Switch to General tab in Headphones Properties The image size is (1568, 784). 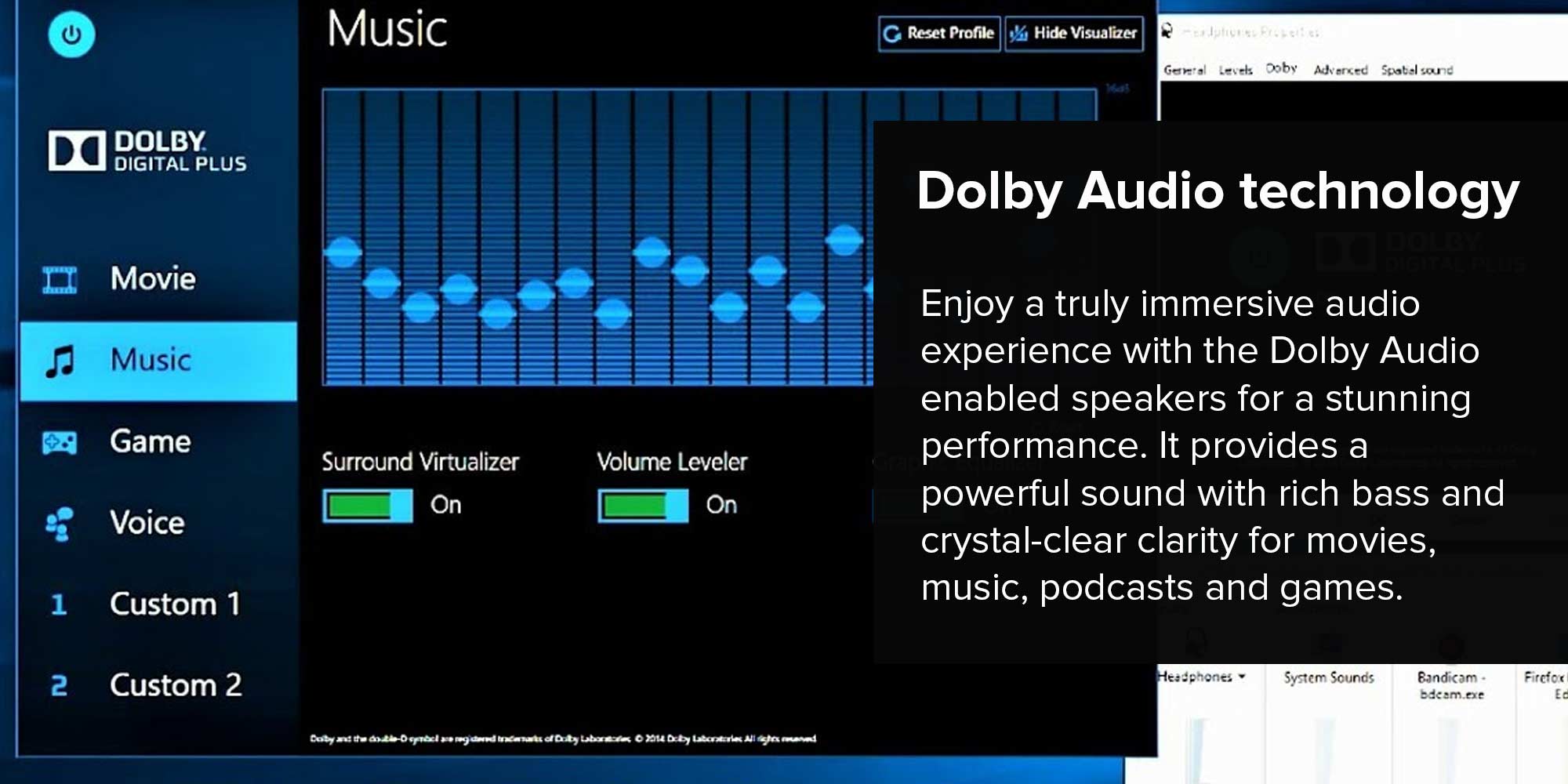[1184, 70]
